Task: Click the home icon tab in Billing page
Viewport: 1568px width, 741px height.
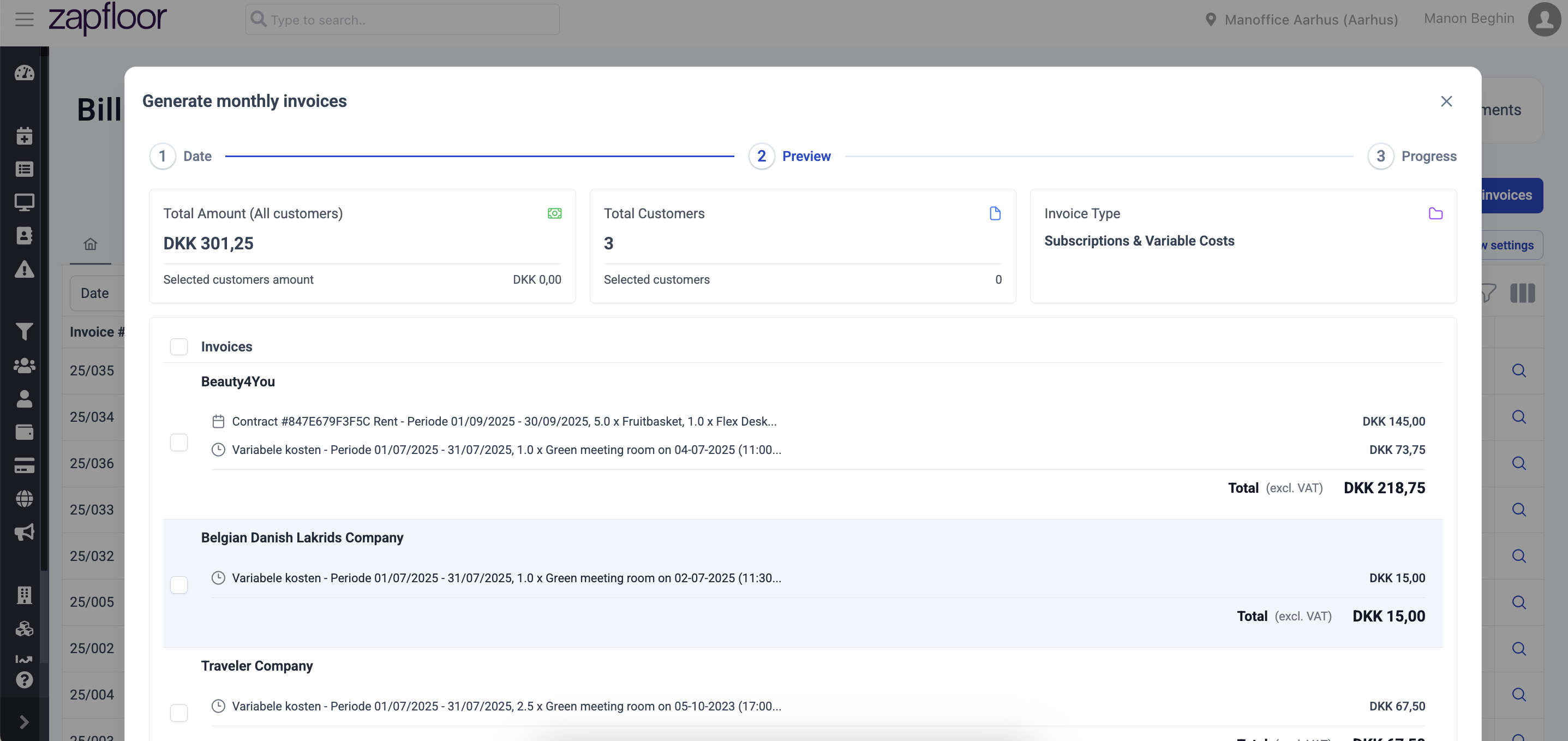Action: pos(90,244)
